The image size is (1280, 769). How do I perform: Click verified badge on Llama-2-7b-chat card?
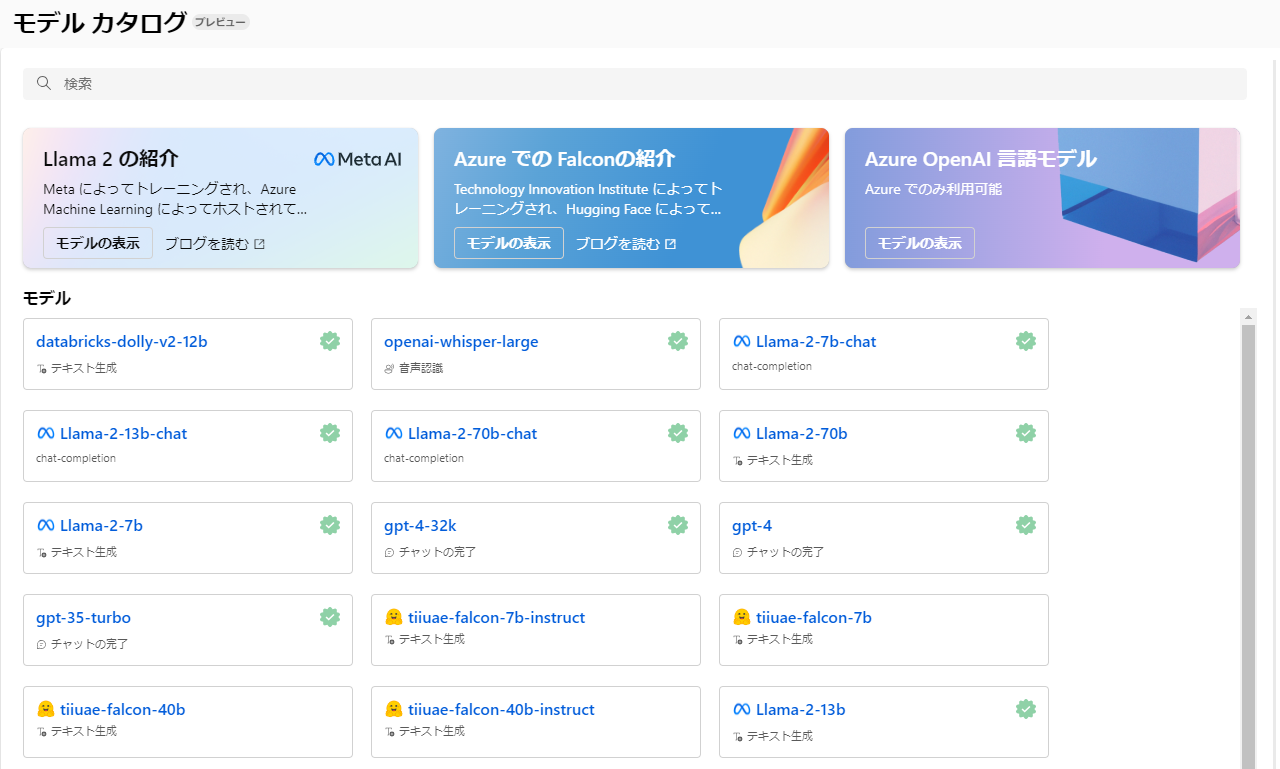pos(1026,341)
